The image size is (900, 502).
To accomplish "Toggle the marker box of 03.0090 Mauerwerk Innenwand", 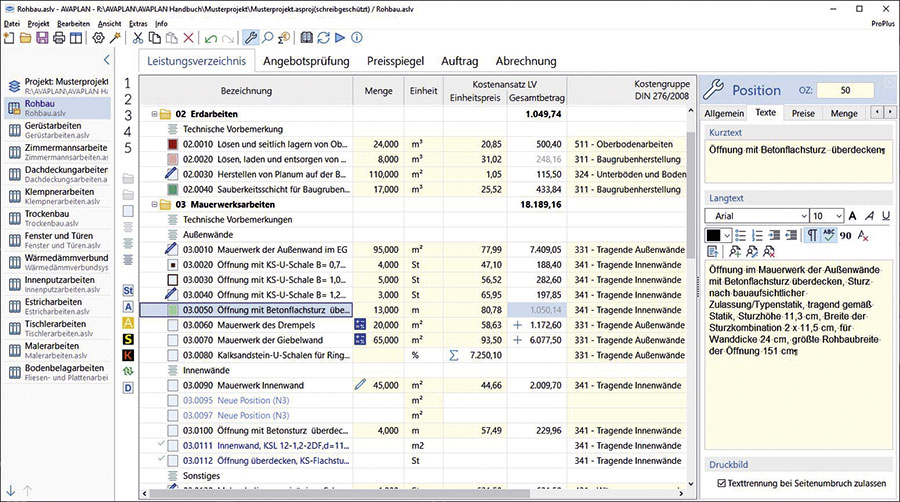I will (173, 386).
